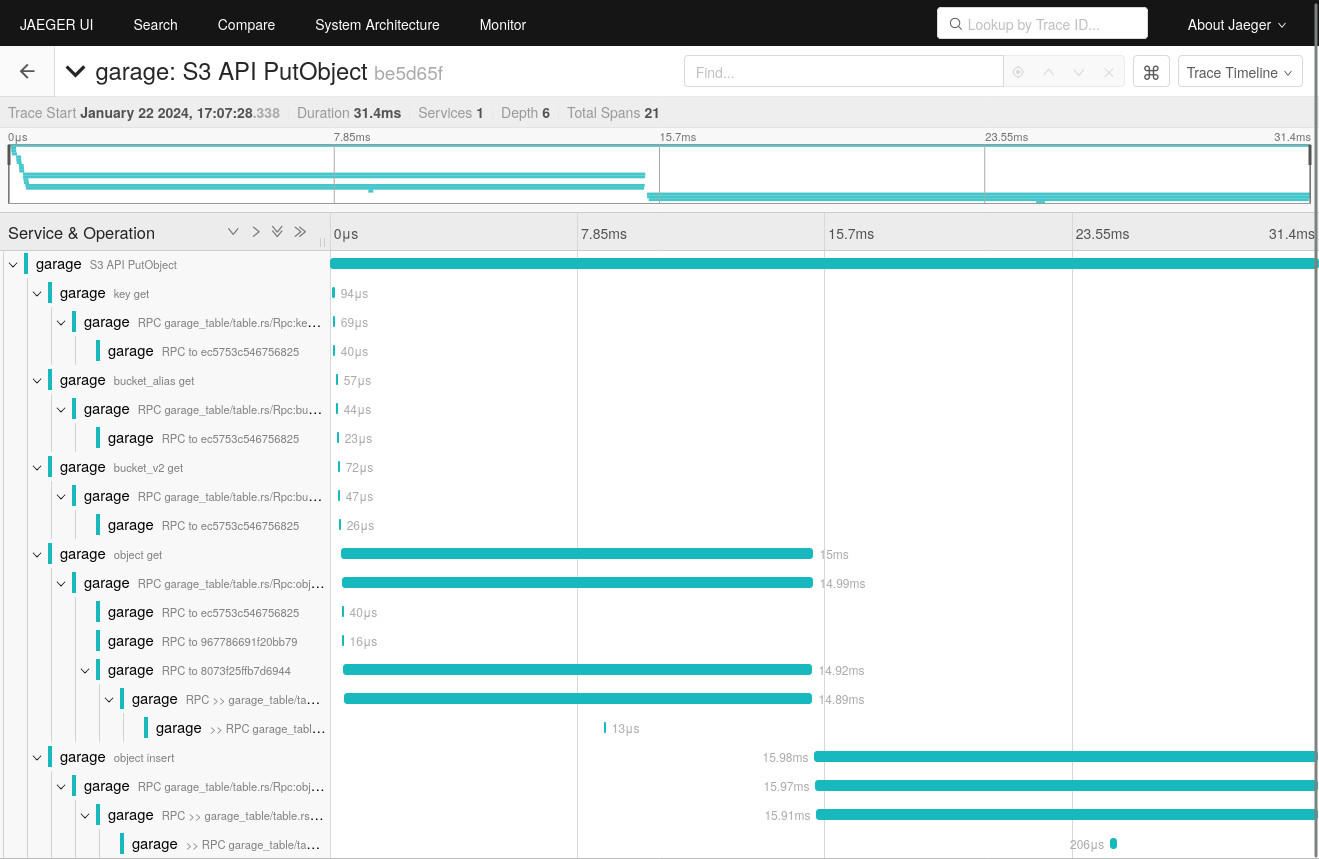Open the Trace Timeline view dropdown
This screenshot has width=1319, height=859.
point(1240,72)
